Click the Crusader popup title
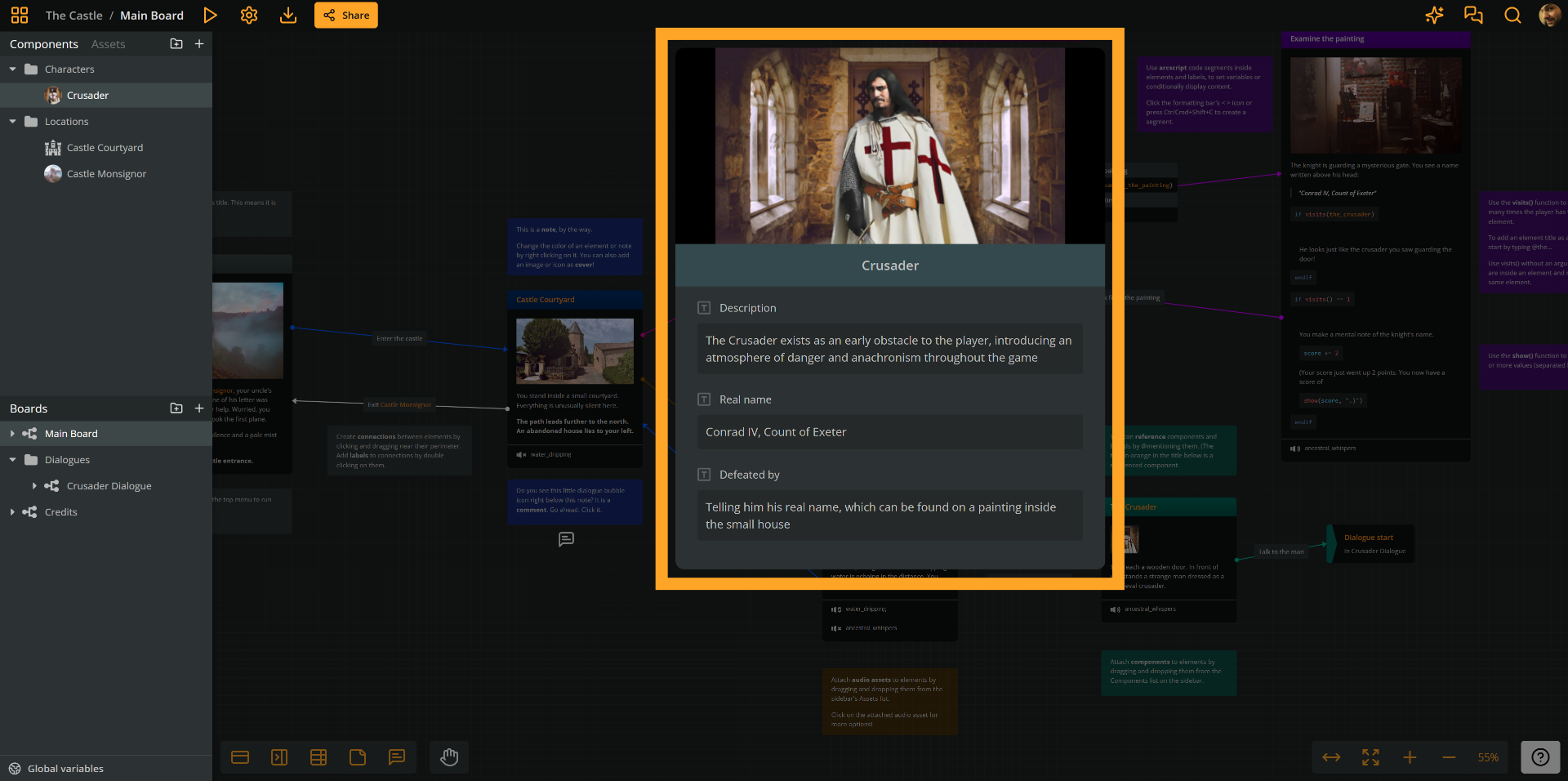1568x781 pixels. (x=890, y=266)
